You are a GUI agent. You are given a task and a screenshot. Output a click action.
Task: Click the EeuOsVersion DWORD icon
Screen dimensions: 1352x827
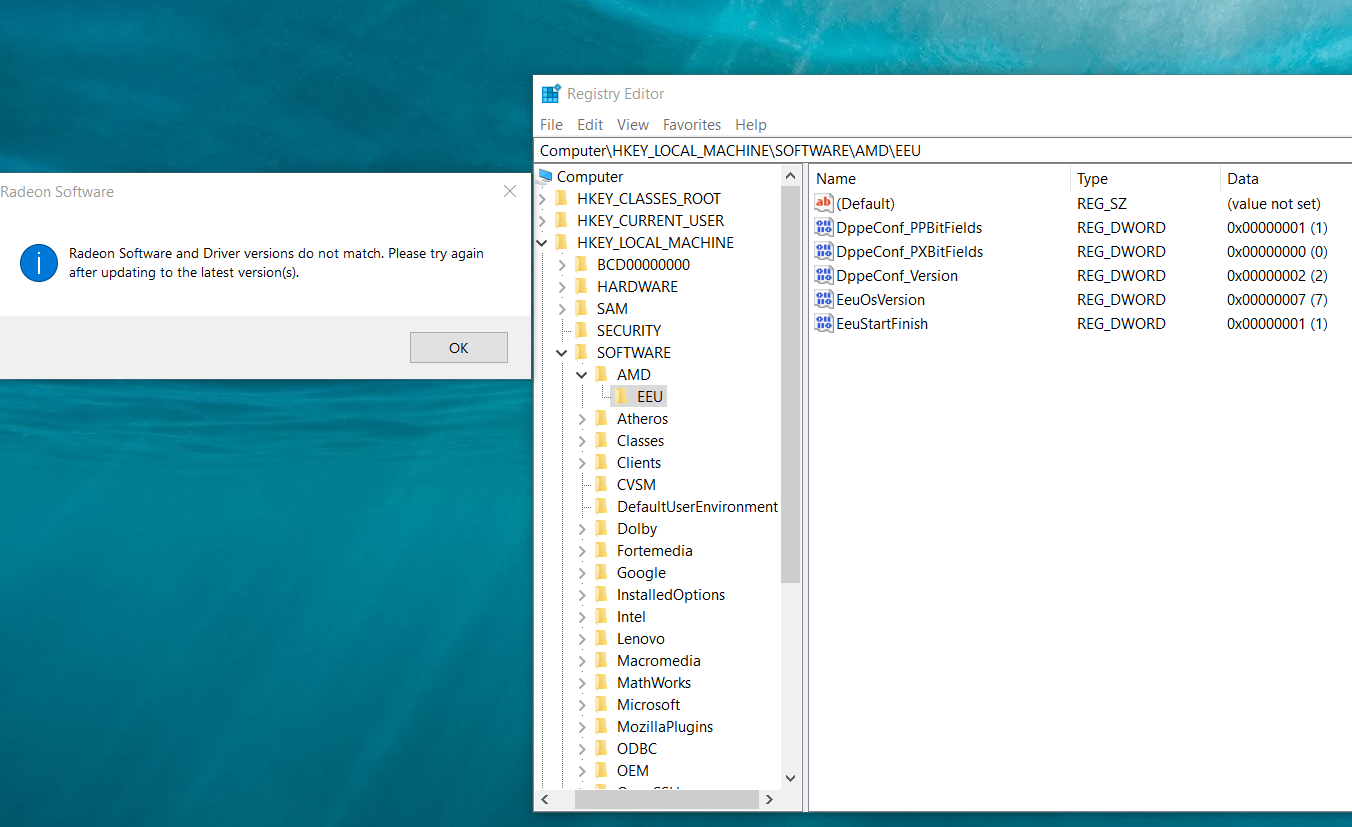pos(824,299)
